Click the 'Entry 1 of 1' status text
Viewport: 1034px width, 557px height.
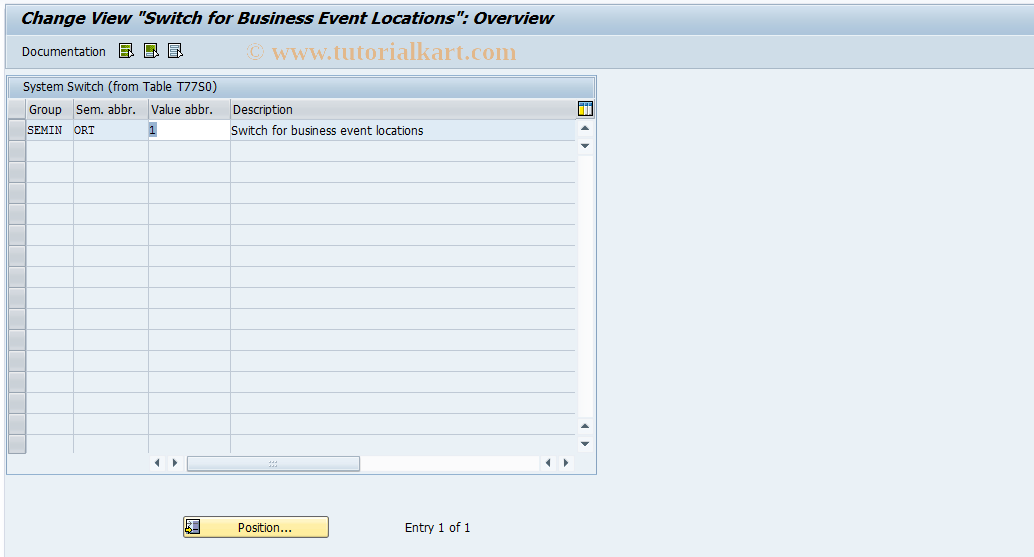[437, 527]
